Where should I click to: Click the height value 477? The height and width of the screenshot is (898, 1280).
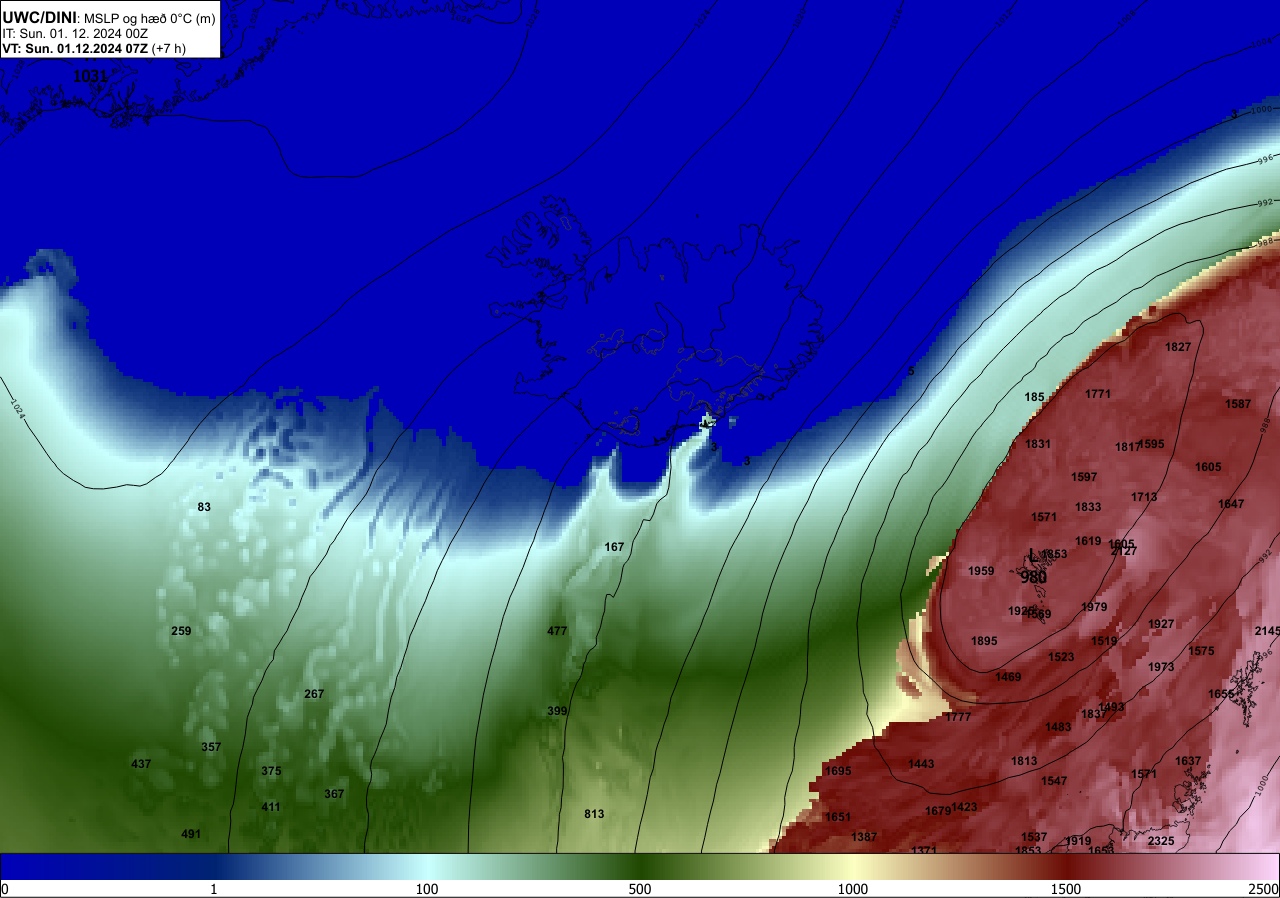pos(557,631)
